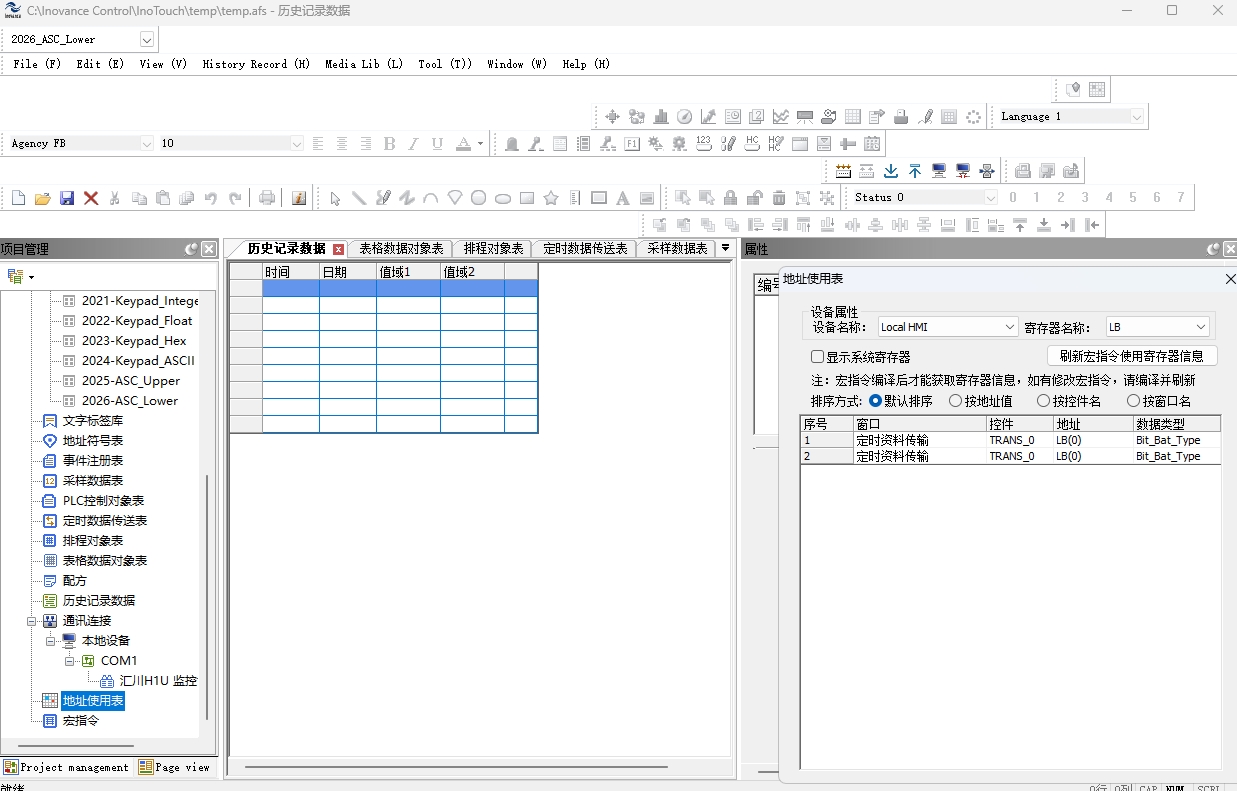Click the bar chart object icon
This screenshot has width=1237, height=791.
pyautogui.click(x=661, y=117)
